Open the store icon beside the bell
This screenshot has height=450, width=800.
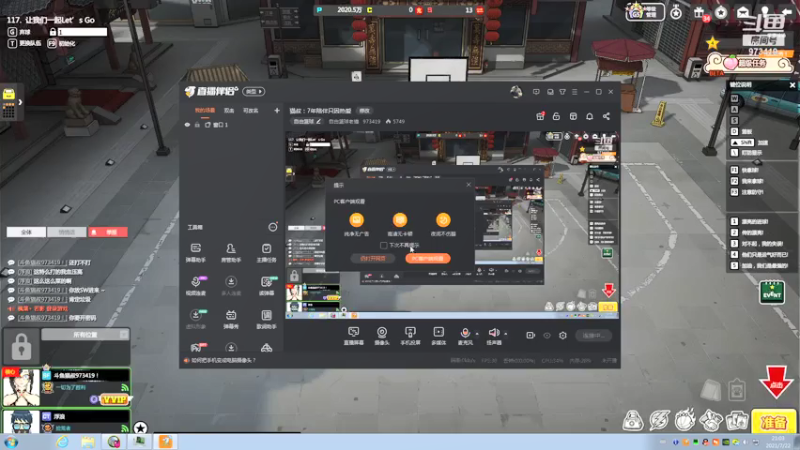573,116
